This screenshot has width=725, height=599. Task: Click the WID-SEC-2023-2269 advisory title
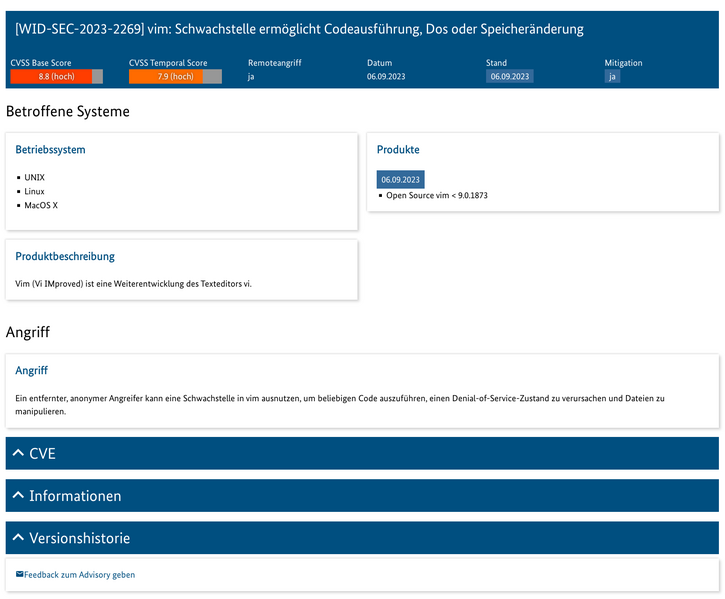[x=300, y=29]
